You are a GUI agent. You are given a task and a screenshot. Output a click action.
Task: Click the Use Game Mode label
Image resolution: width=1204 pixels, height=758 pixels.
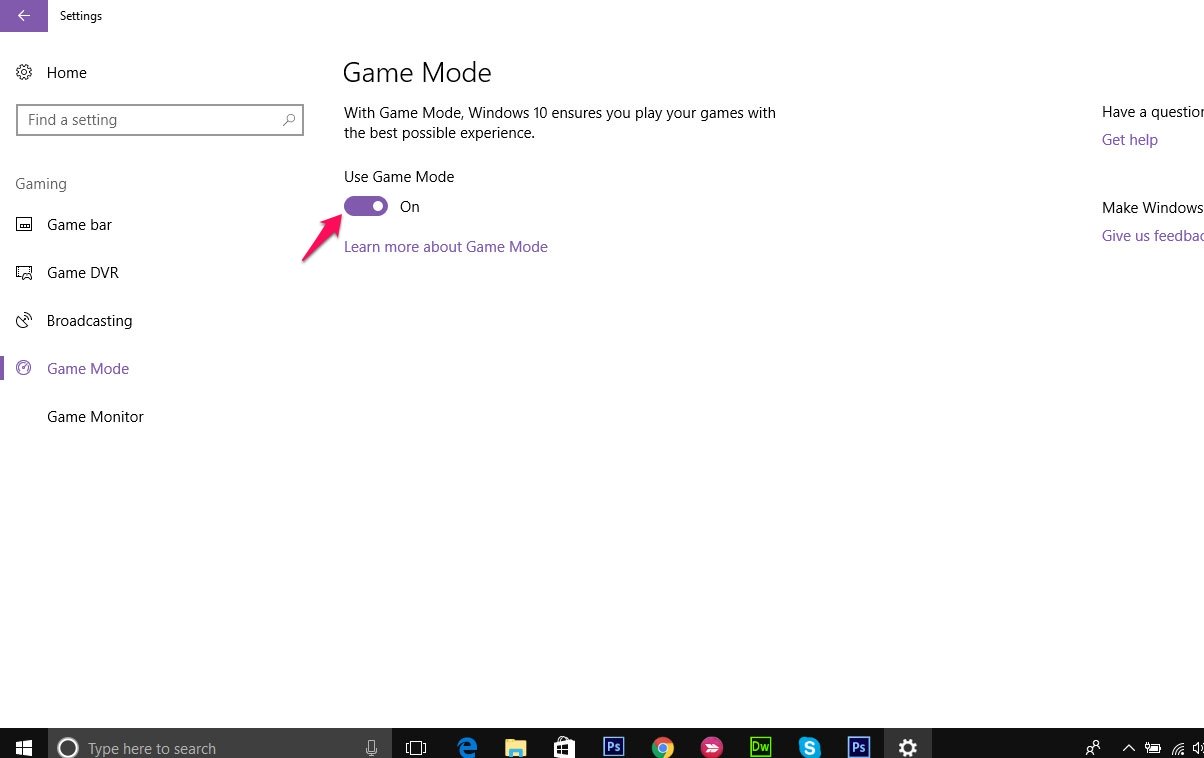[399, 177]
